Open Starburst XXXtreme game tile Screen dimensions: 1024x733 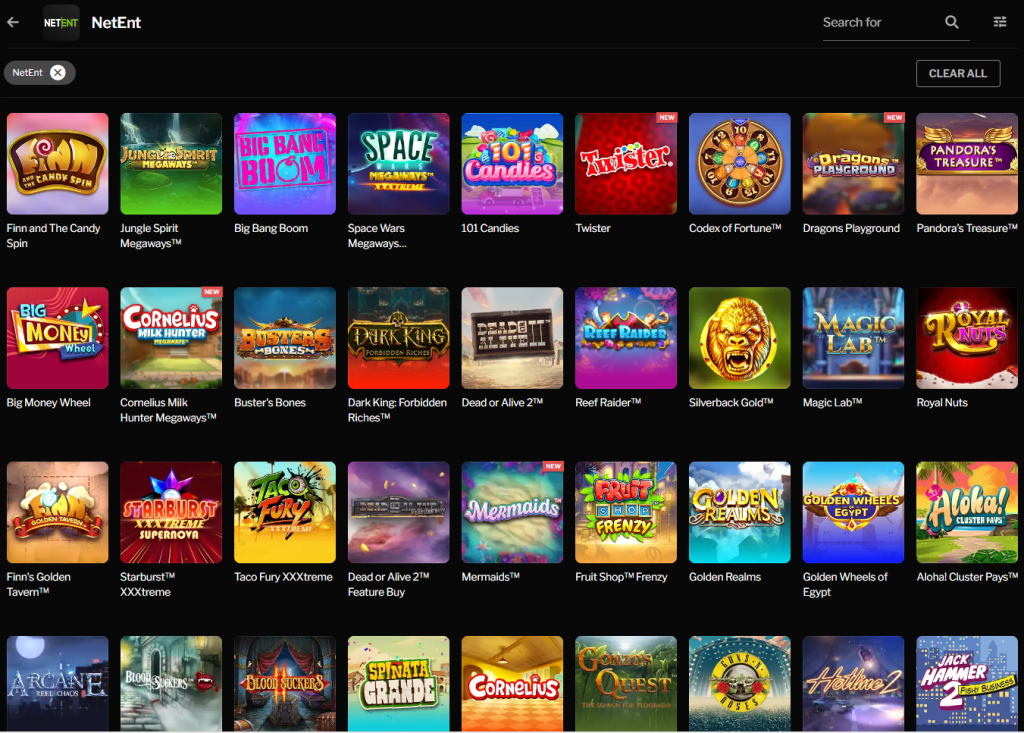click(x=171, y=512)
